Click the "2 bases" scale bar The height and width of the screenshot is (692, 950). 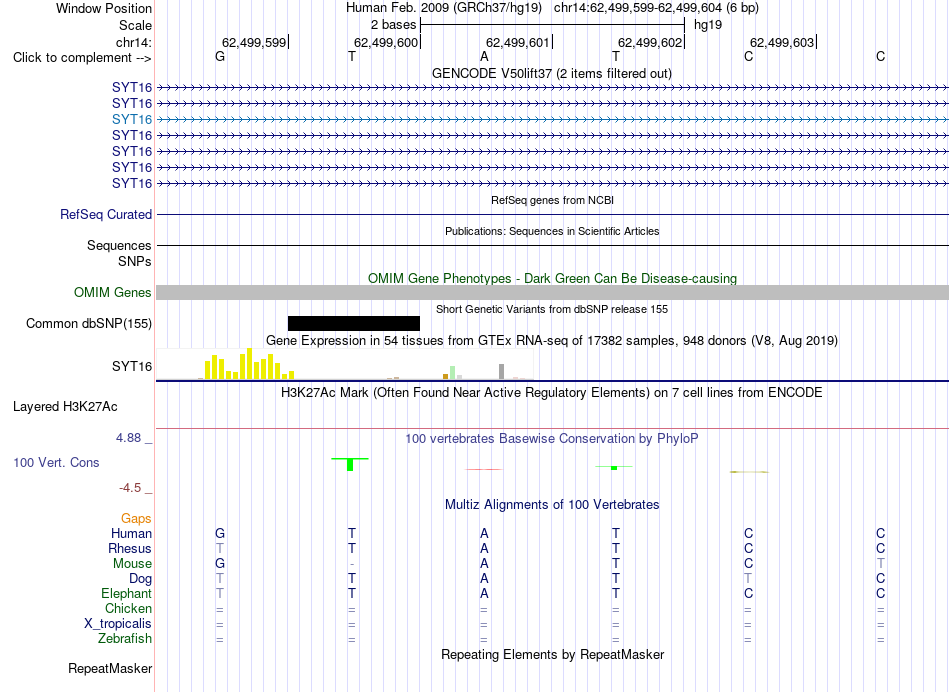(552, 25)
